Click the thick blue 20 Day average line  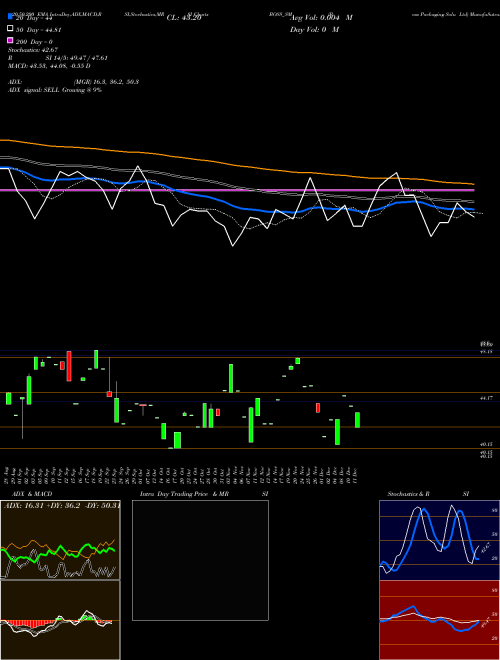(x=237, y=206)
